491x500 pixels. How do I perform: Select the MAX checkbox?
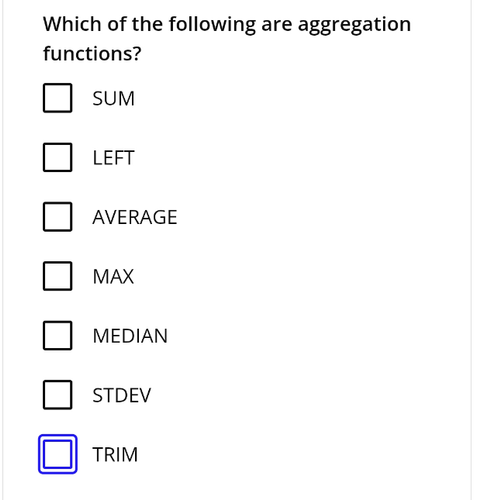pyautogui.click(x=57, y=276)
